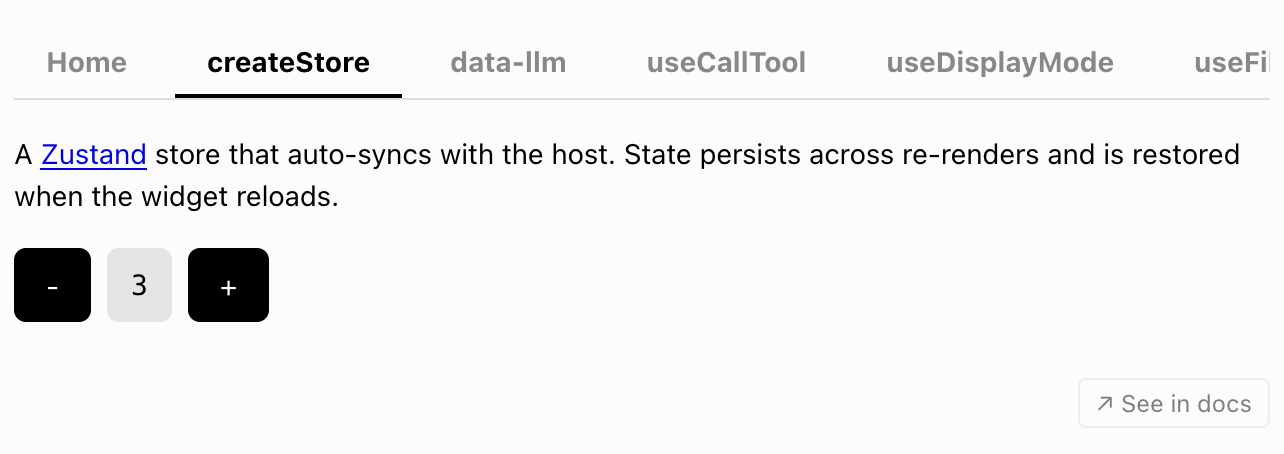Open the useCallTool tab
The height and width of the screenshot is (454, 1284).
point(726,64)
